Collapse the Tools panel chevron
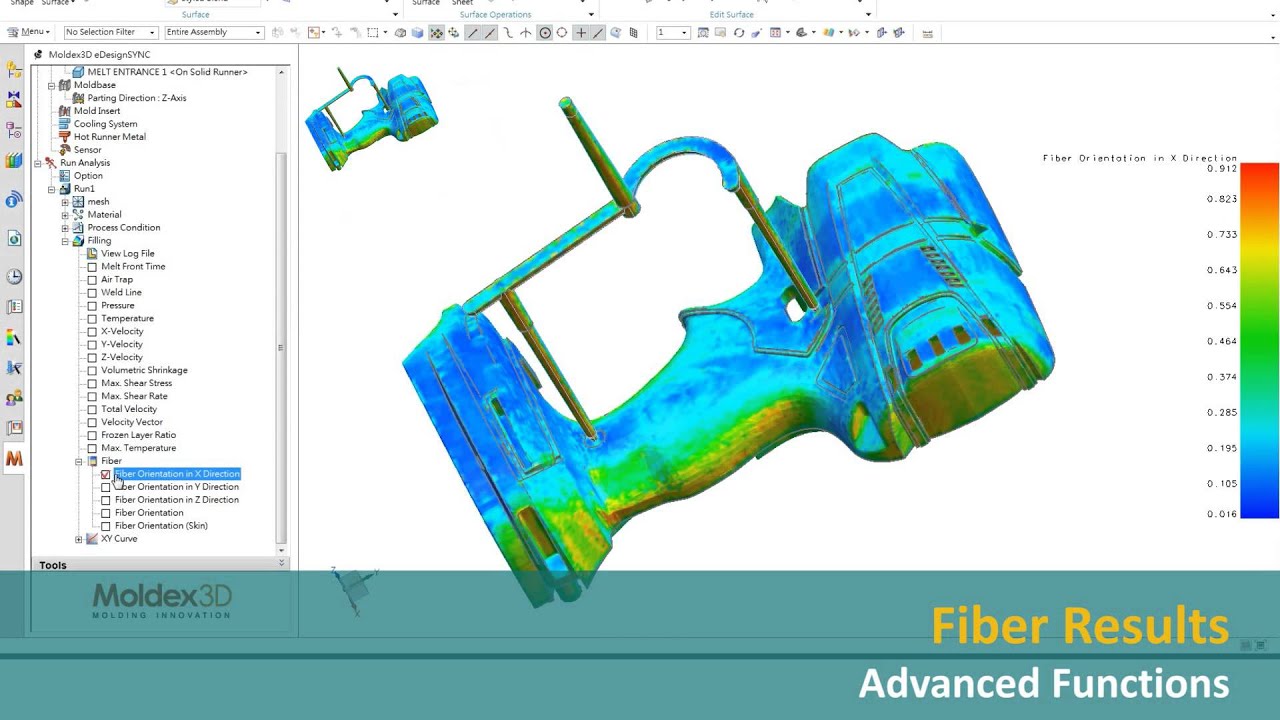 click(x=281, y=565)
